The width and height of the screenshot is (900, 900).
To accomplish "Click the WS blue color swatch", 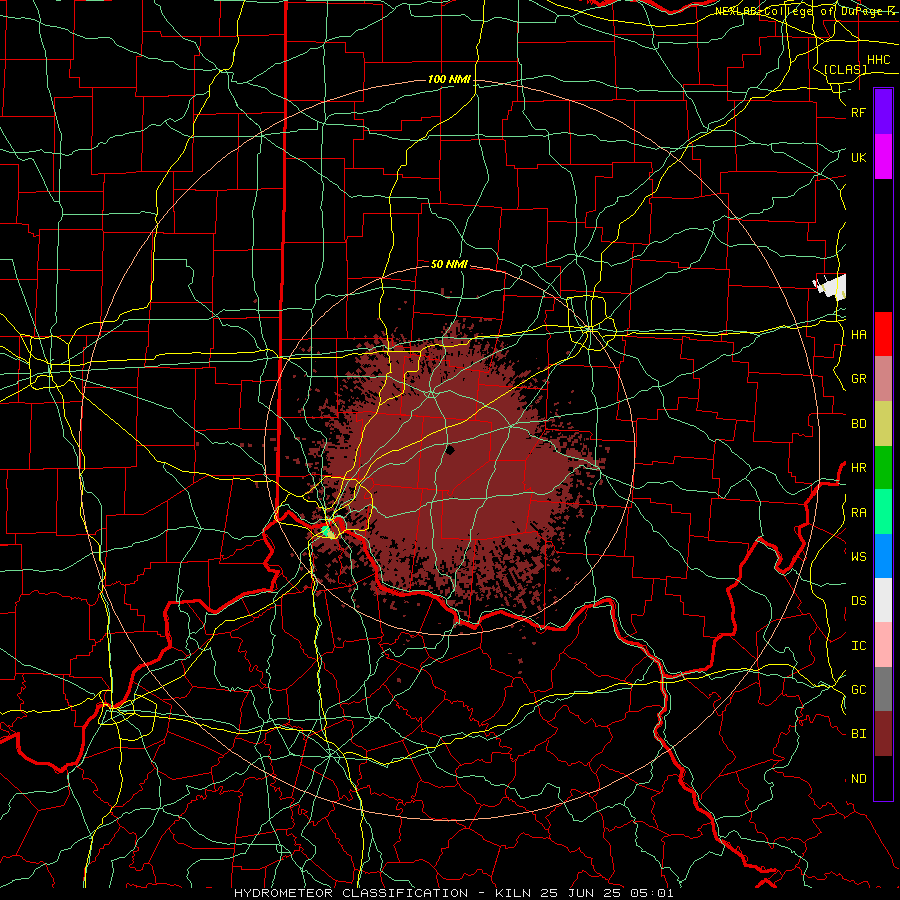I will pos(883,556).
